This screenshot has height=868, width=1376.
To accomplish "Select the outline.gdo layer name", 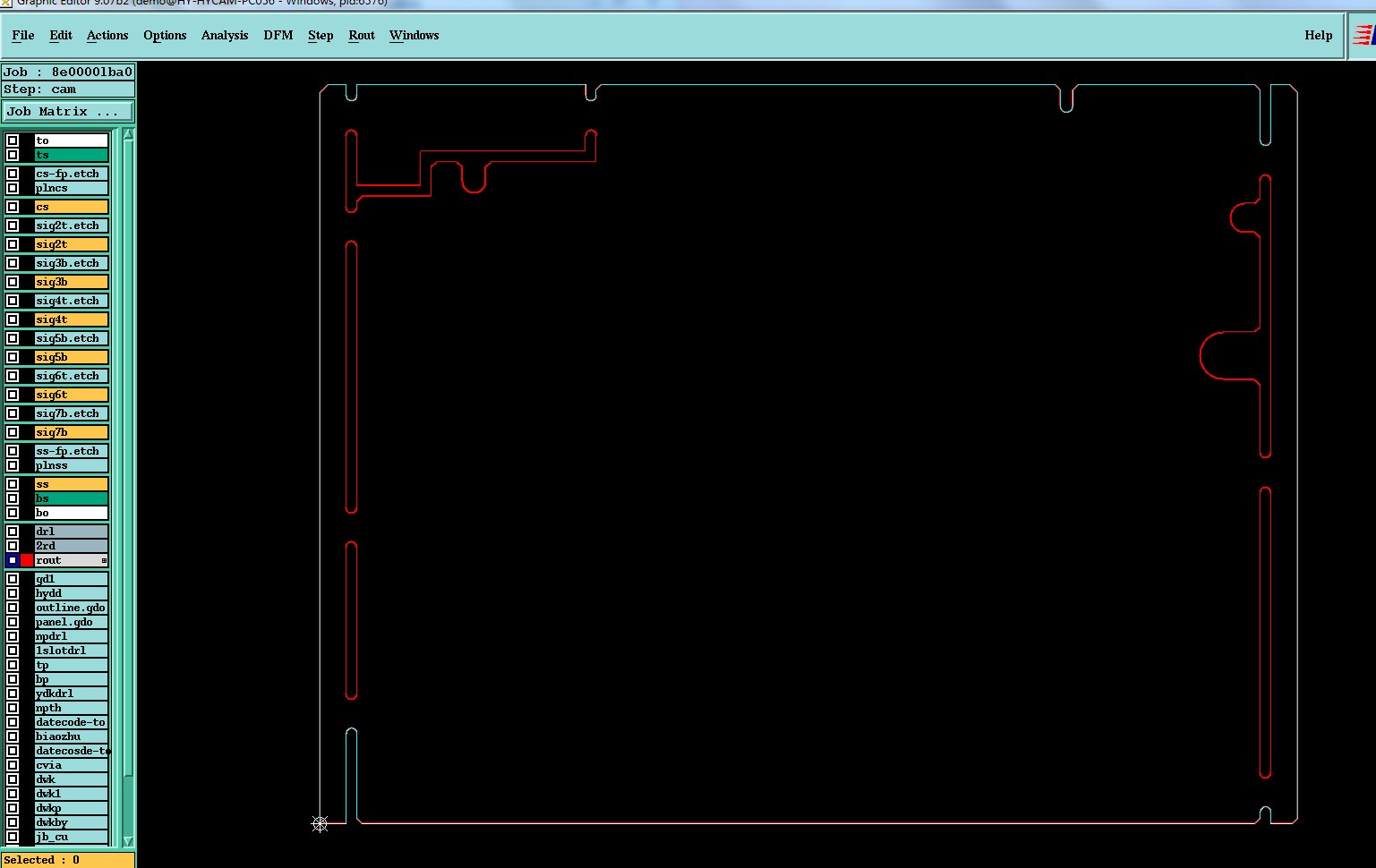I will pos(72,608).
